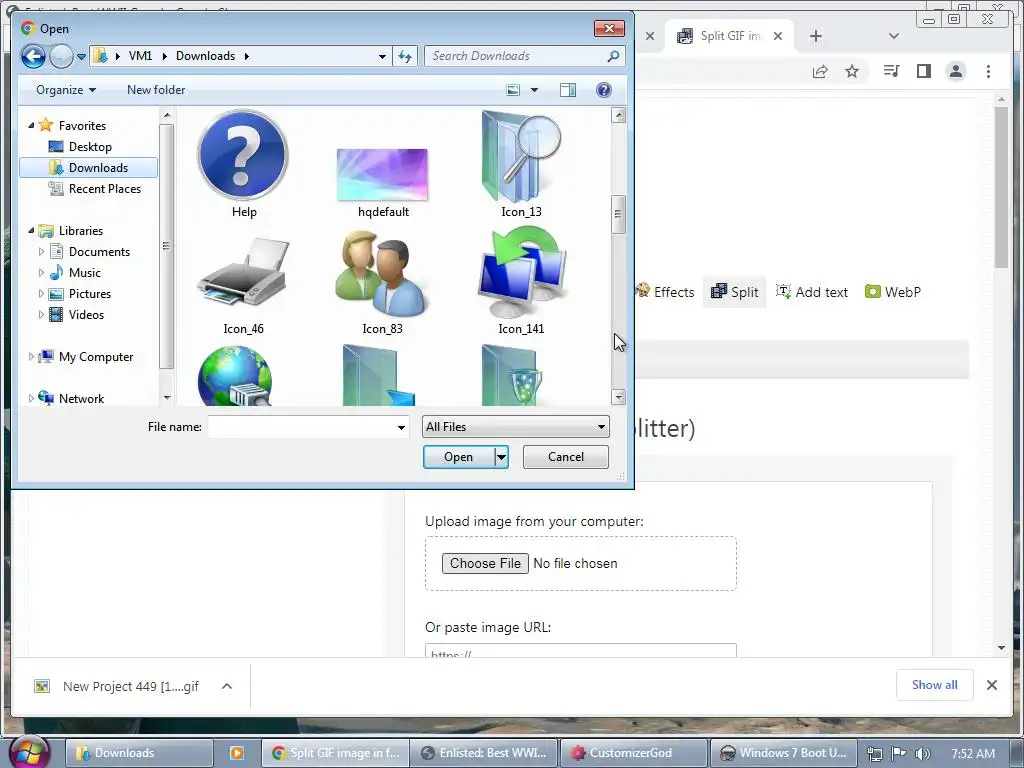Open the WebP tool tab
Viewport: 1024px width, 768px height.
pos(892,292)
